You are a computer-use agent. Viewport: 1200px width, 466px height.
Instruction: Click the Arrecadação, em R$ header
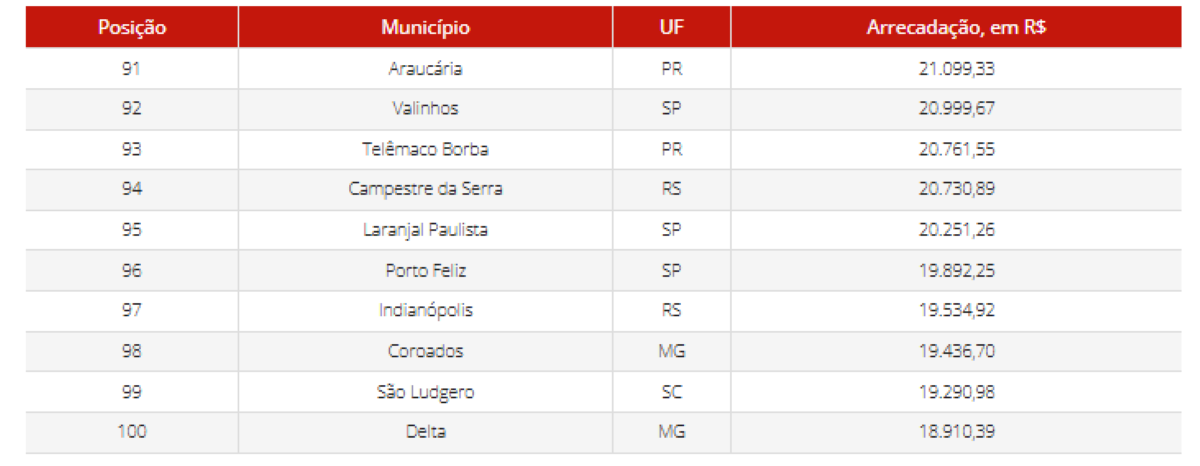[956, 28]
